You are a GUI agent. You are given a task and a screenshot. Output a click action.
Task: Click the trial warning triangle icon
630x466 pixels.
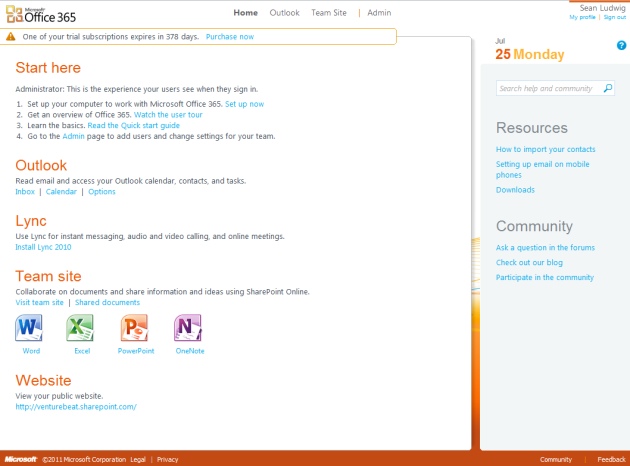pyautogui.click(x=11, y=37)
